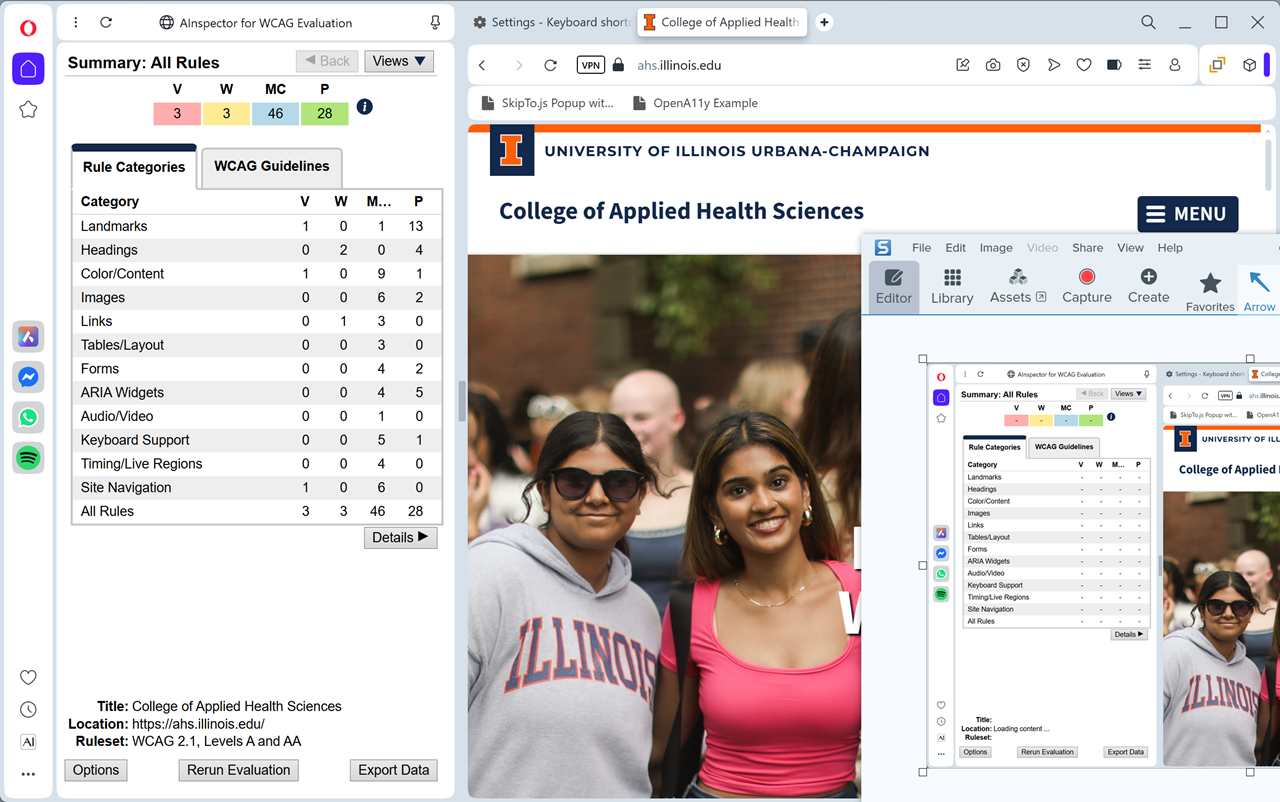Screen dimensions: 1280x802
Task: Click the Snagit Capture button
Action: click(x=1086, y=286)
